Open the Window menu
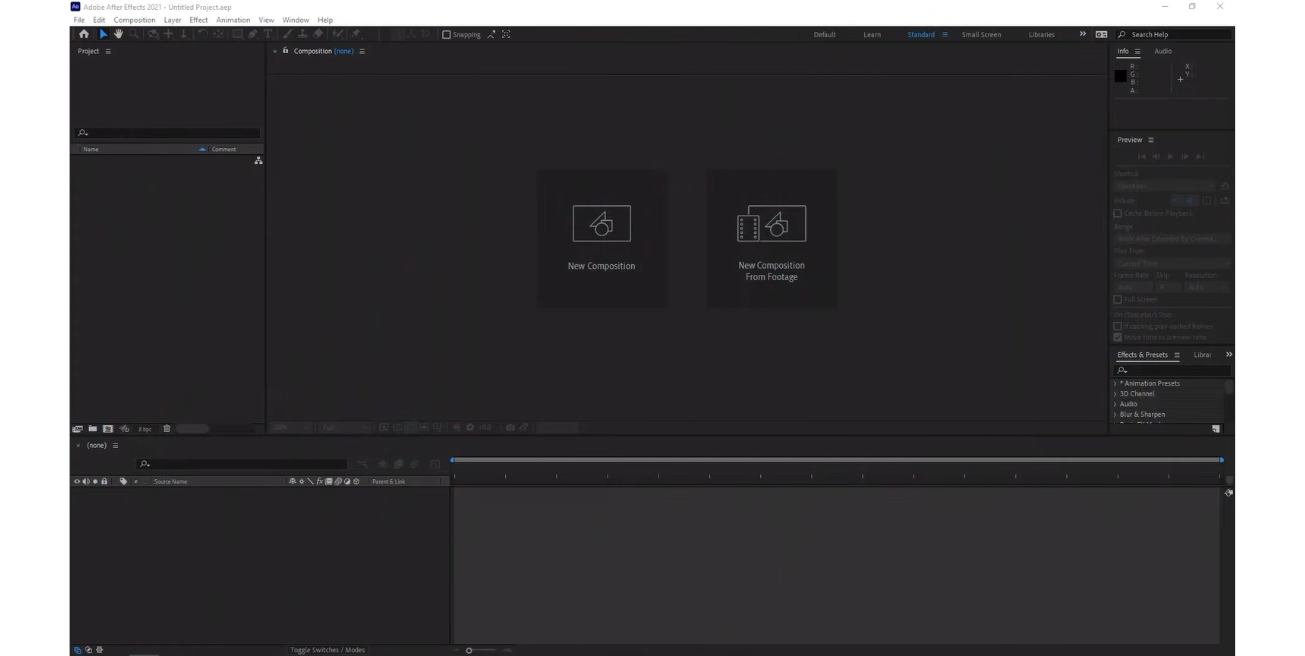The width and height of the screenshot is (1305, 656). pyautogui.click(x=296, y=20)
